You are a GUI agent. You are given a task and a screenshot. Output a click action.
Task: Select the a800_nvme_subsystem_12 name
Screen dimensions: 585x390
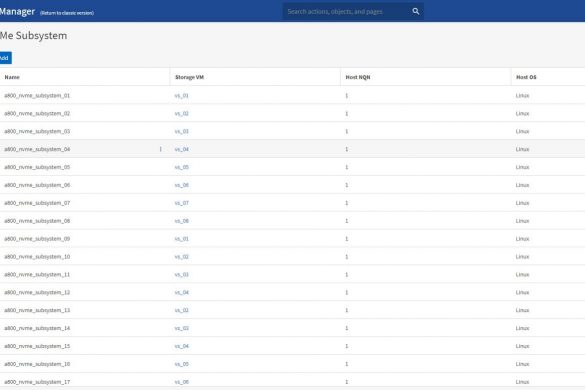click(x=37, y=293)
